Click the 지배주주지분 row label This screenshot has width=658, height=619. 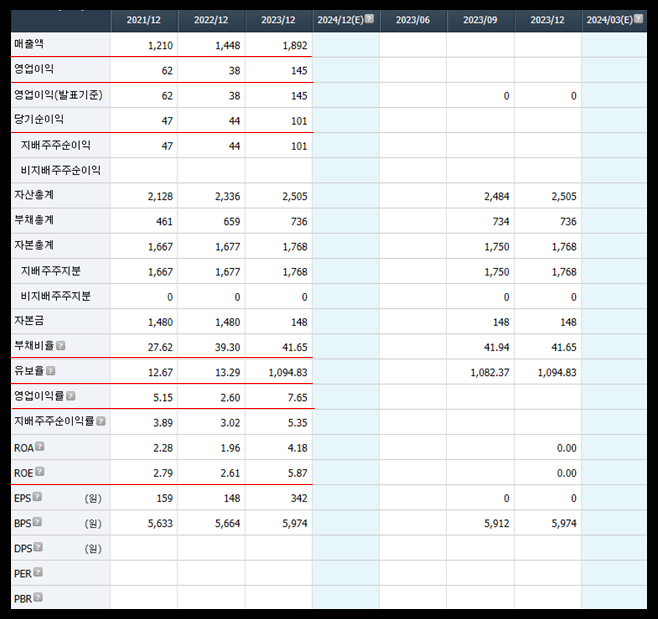(x=51, y=271)
